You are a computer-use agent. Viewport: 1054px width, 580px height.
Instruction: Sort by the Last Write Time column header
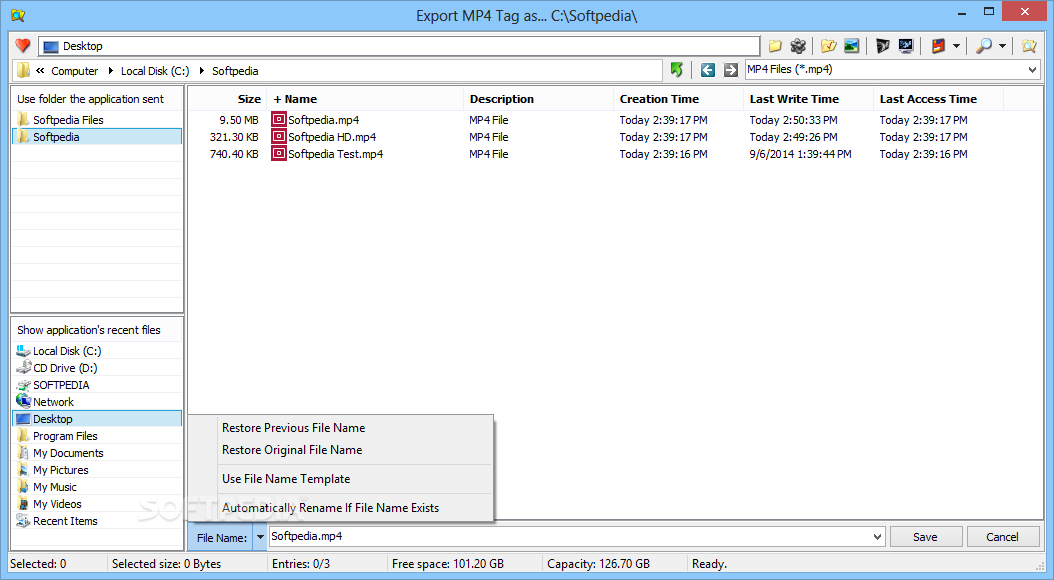coord(809,99)
